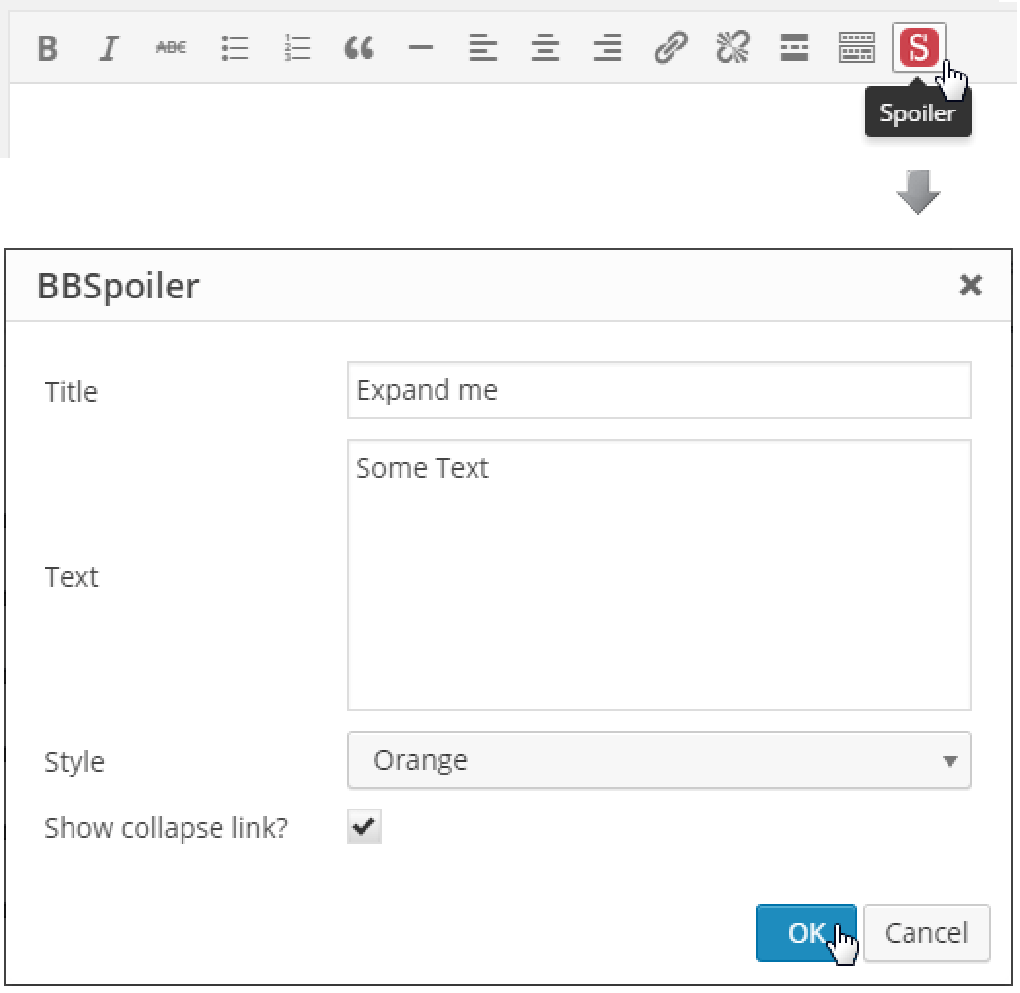
Task: Insert a horizontal line
Action: pyautogui.click(x=421, y=47)
